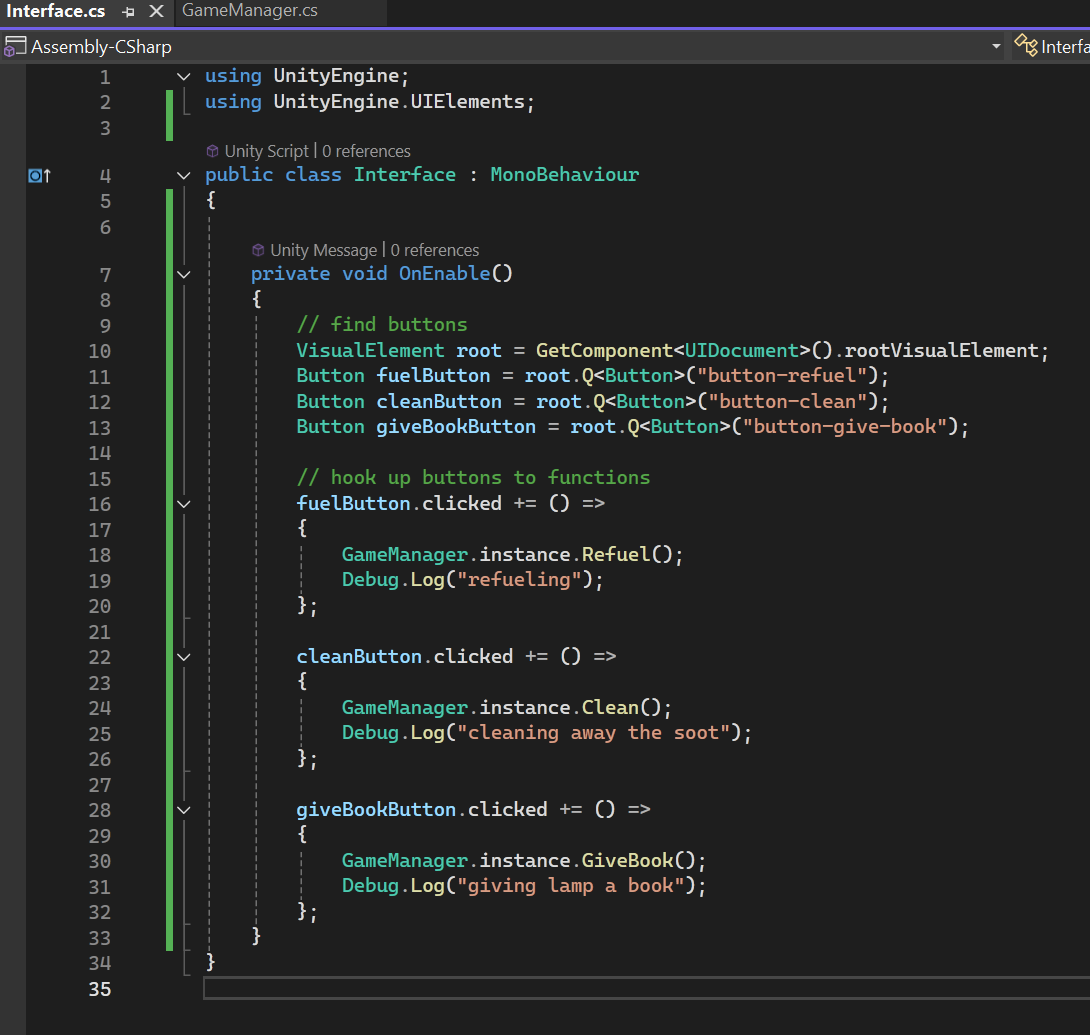Collapse the giveBookButton.clicked lambda on line 28
This screenshot has height=1035, width=1090.
tap(184, 810)
